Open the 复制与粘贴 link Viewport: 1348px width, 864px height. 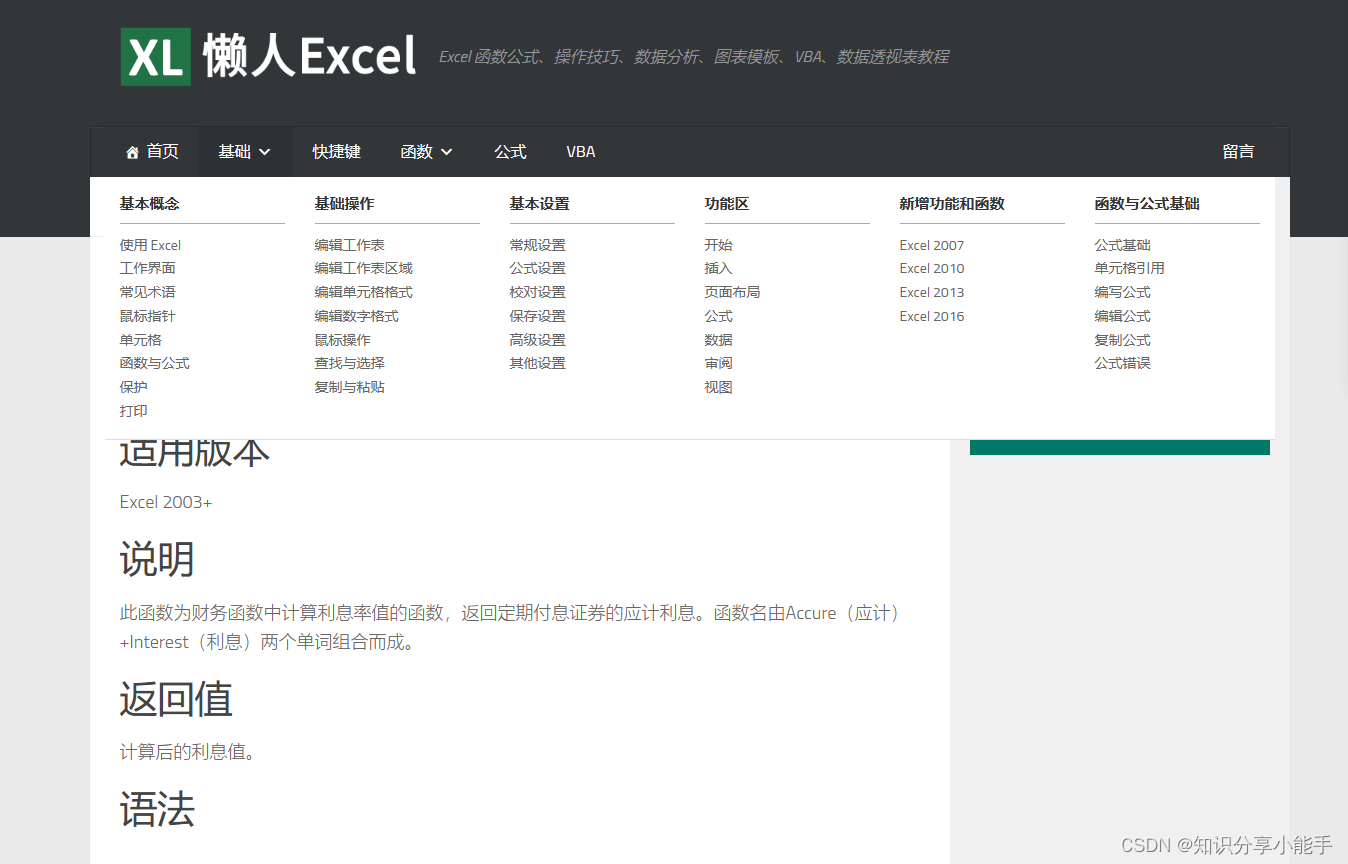[x=350, y=387]
